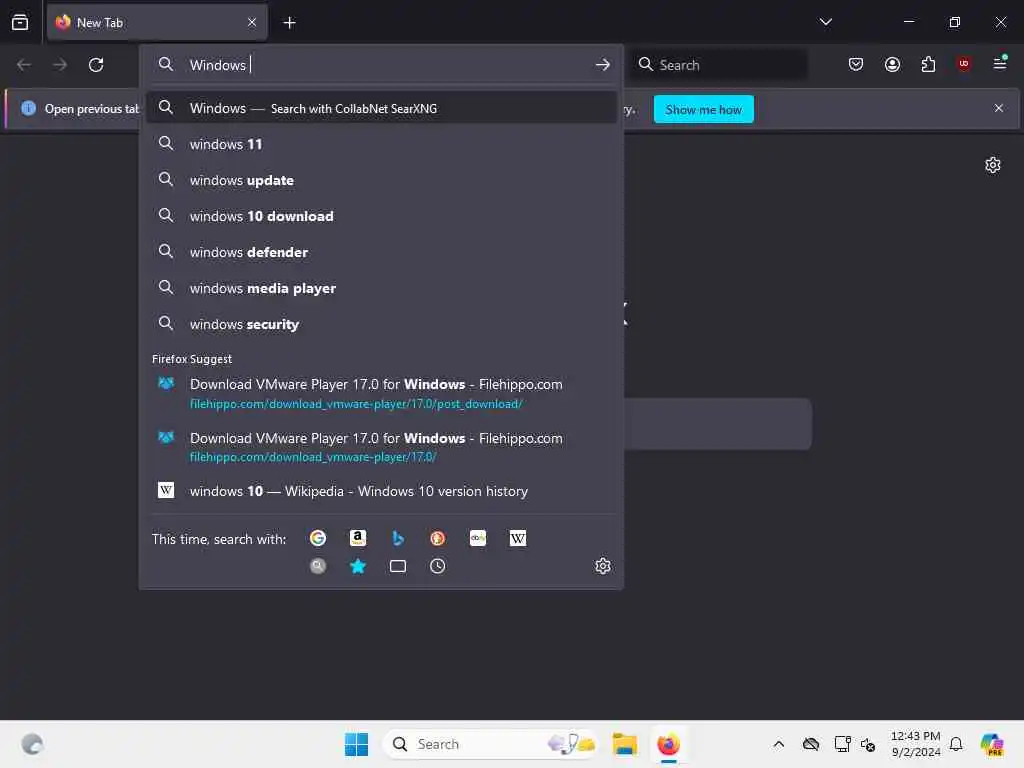The image size is (1024, 768).
Task: Open the taskbar clock and date
Action: click(x=916, y=744)
